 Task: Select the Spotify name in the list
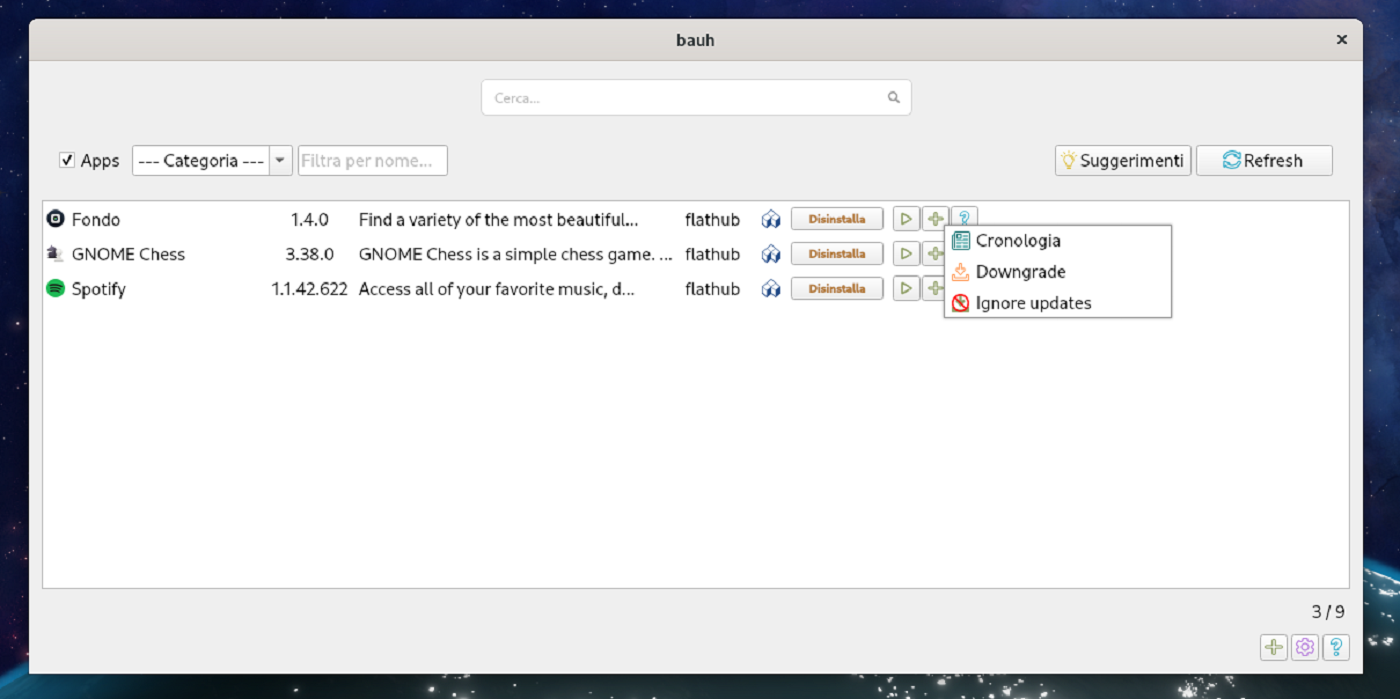[x=99, y=289]
